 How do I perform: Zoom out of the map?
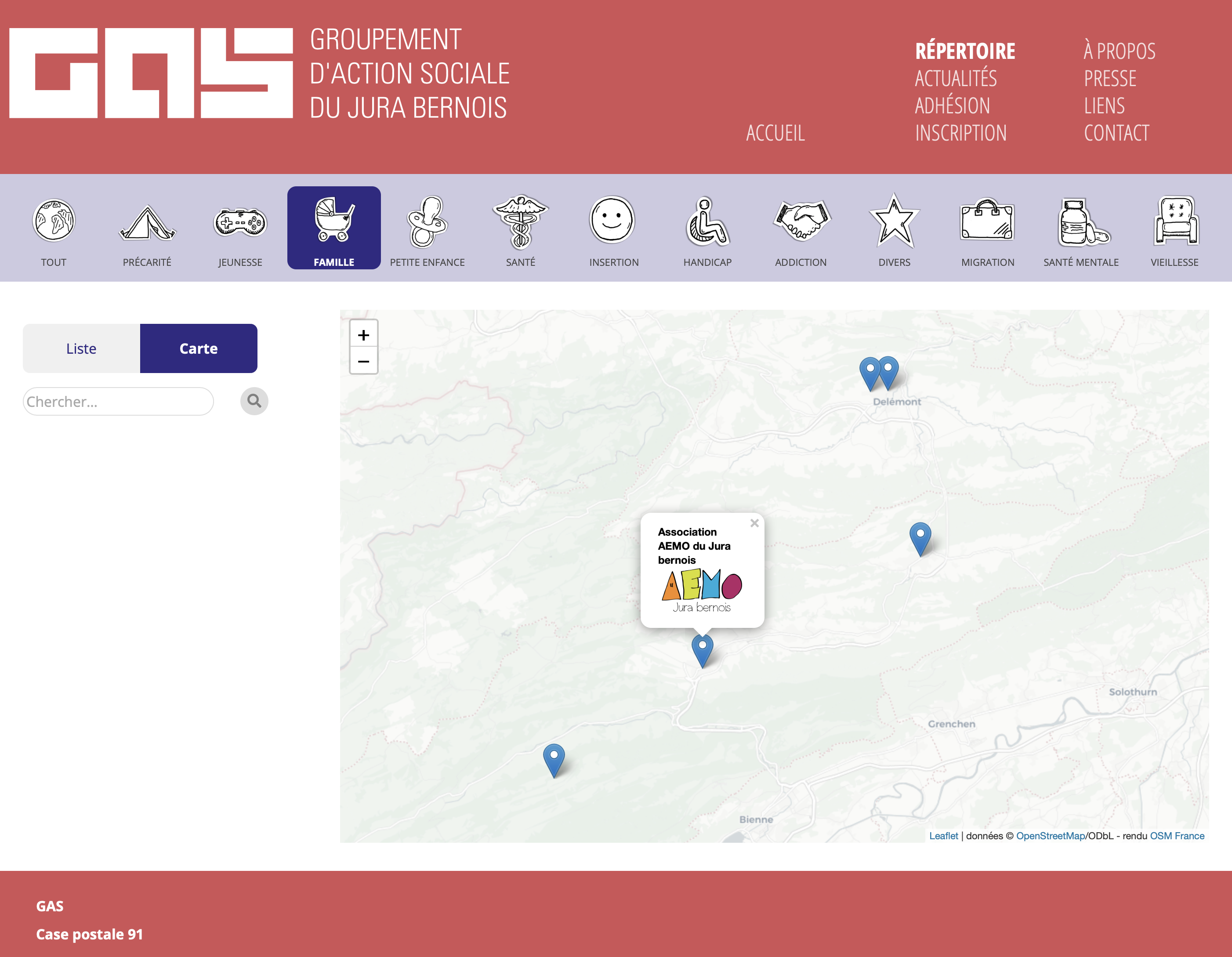point(363,361)
